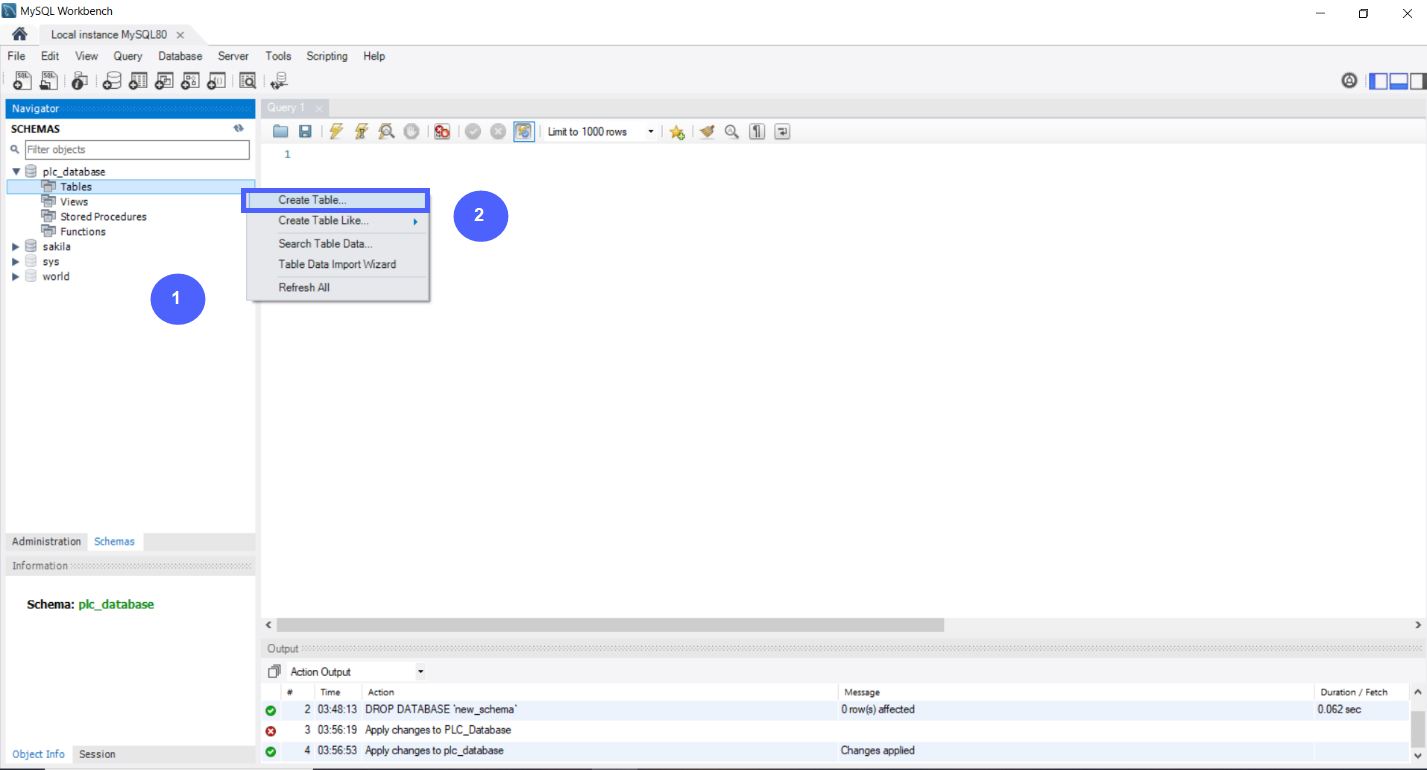Switch to the Administration tab
1427x770 pixels.
[46, 541]
